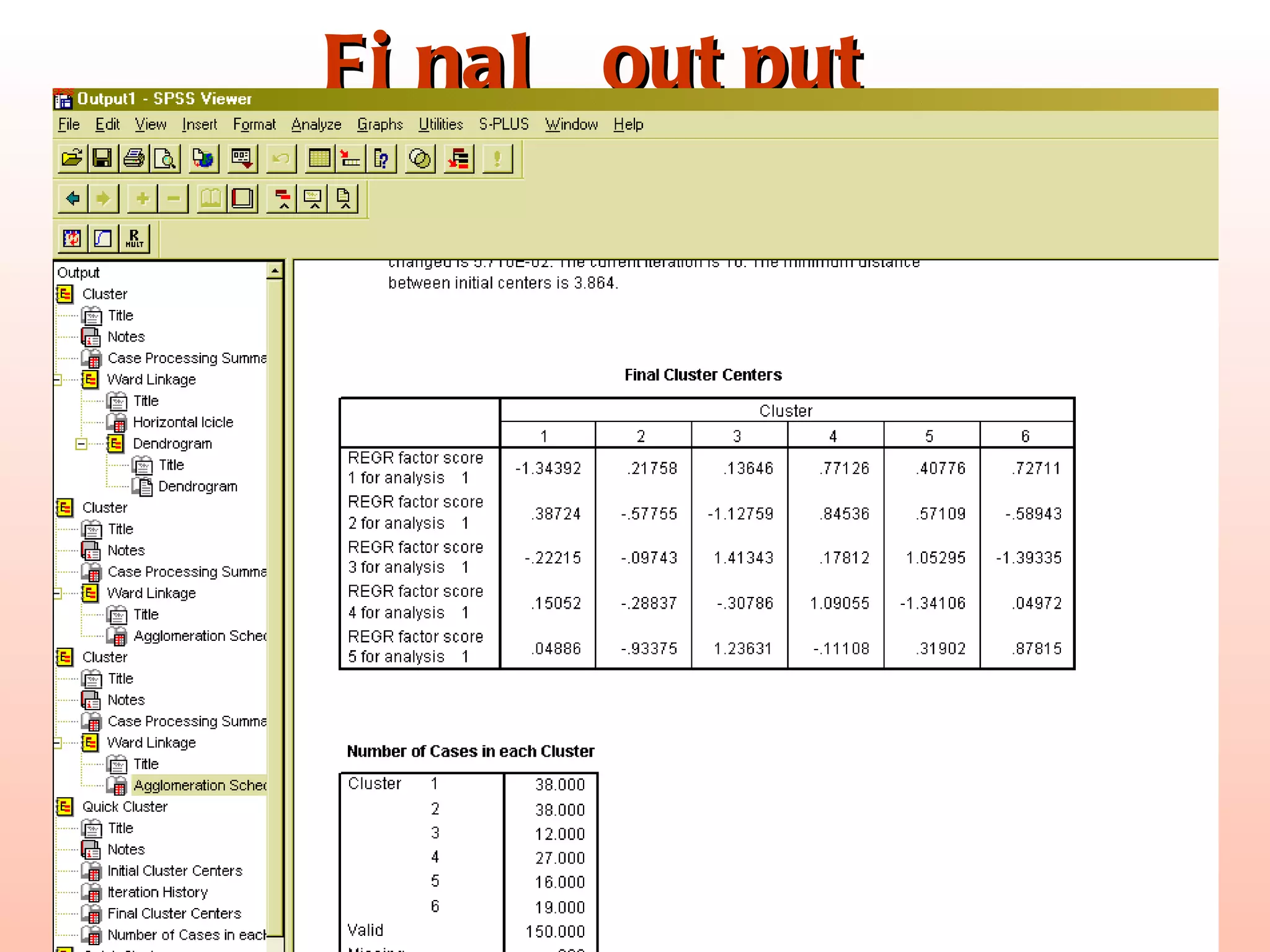Click the Print toolbar icon
This screenshot has height=952, width=1270.
click(134, 159)
